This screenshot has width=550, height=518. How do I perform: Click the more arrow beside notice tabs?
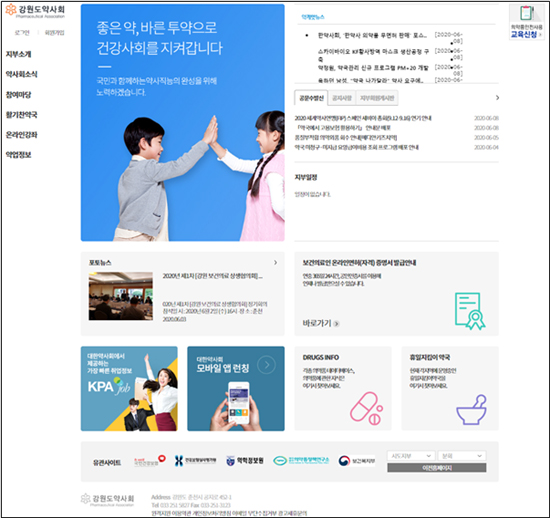[x=497, y=97]
